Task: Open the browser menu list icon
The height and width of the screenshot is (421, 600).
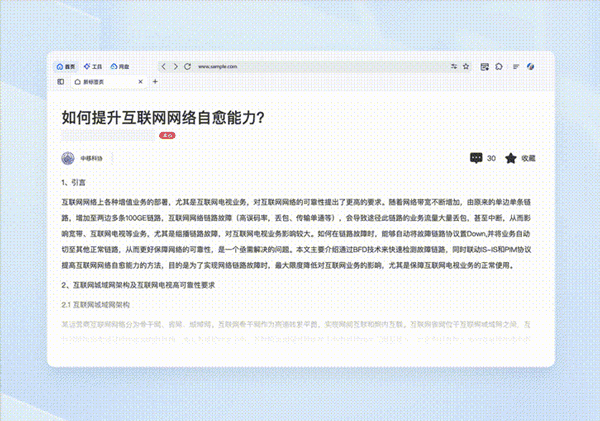Action: tap(516, 66)
